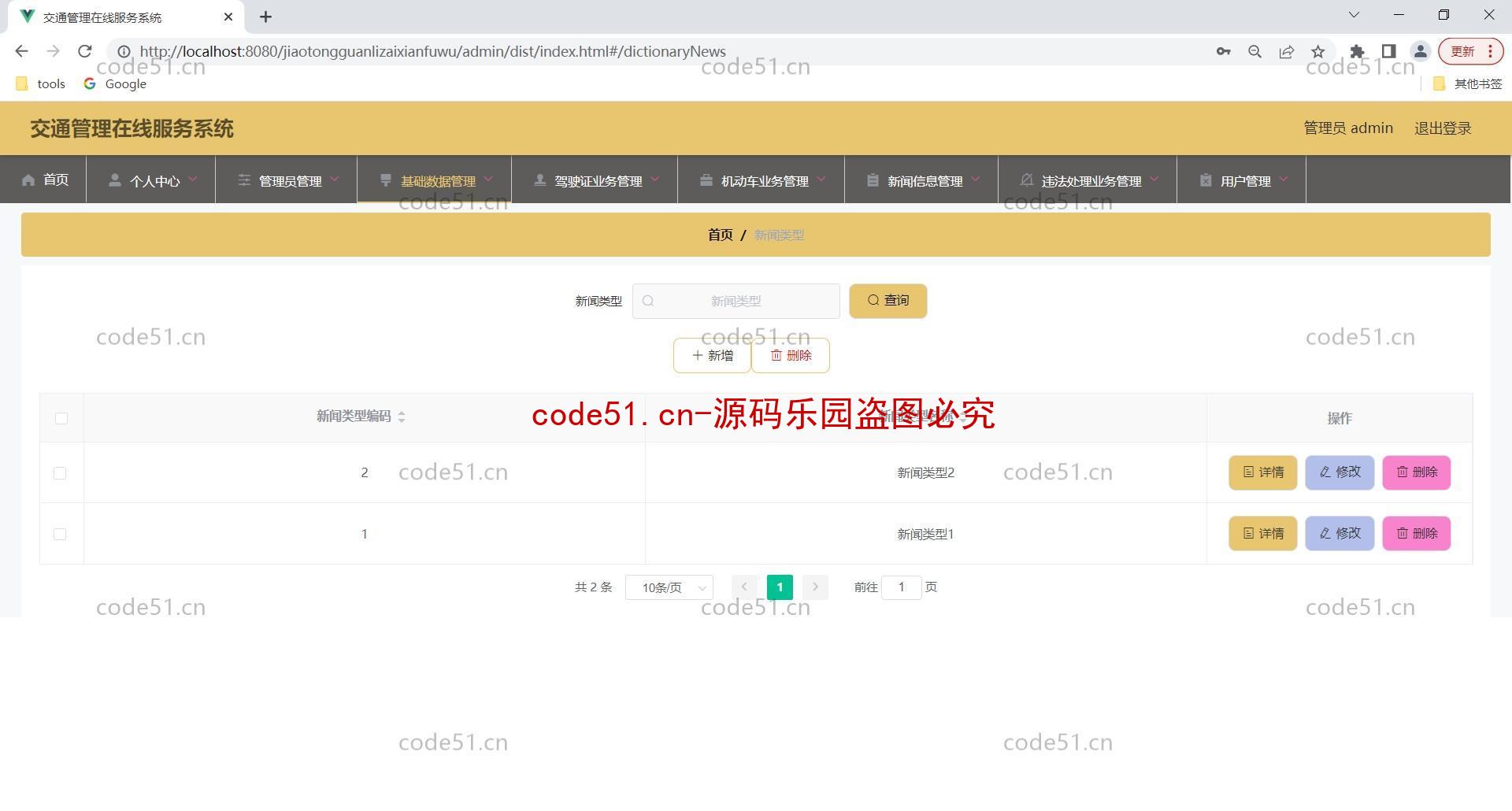Open the 个人中心 menu
The image size is (1512, 811).
151,180
